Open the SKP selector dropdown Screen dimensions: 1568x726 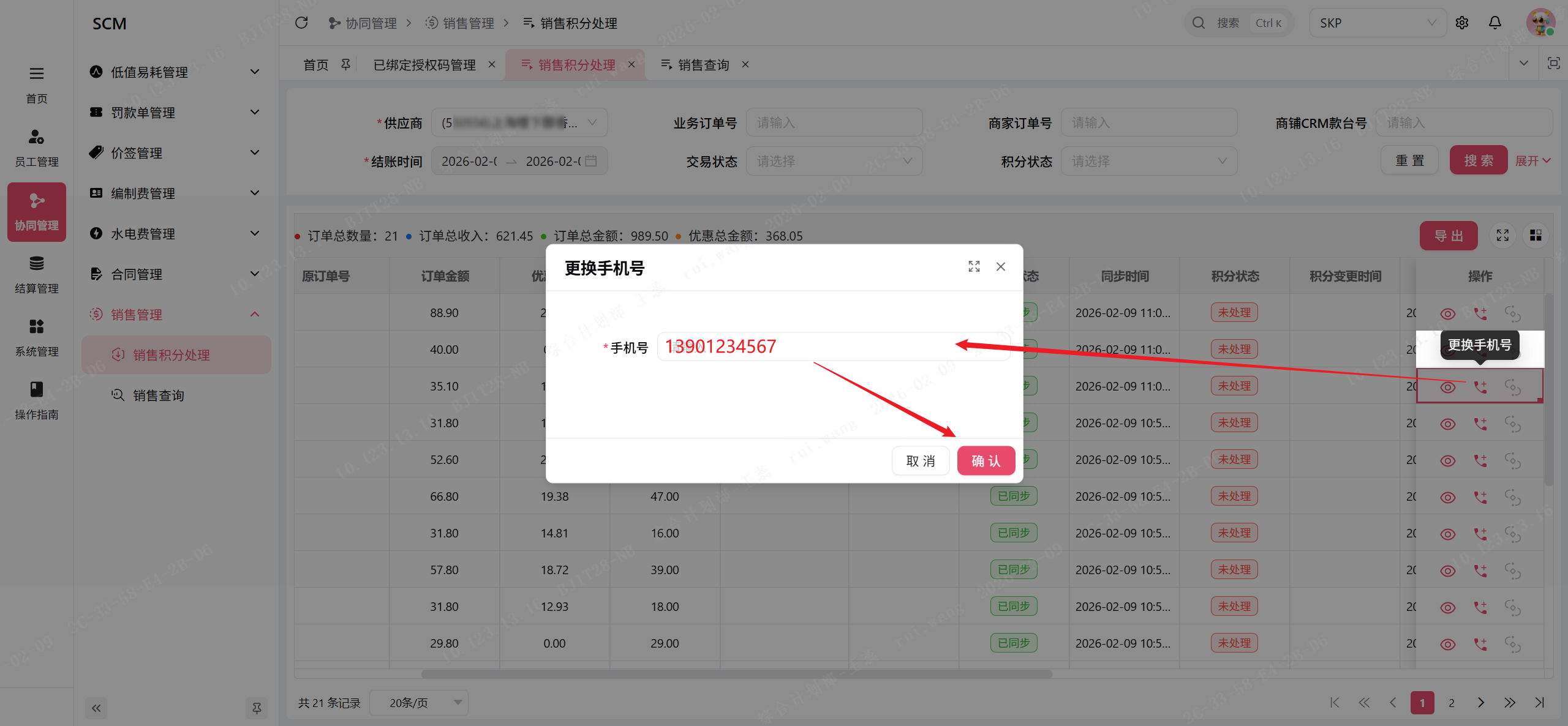[1377, 23]
